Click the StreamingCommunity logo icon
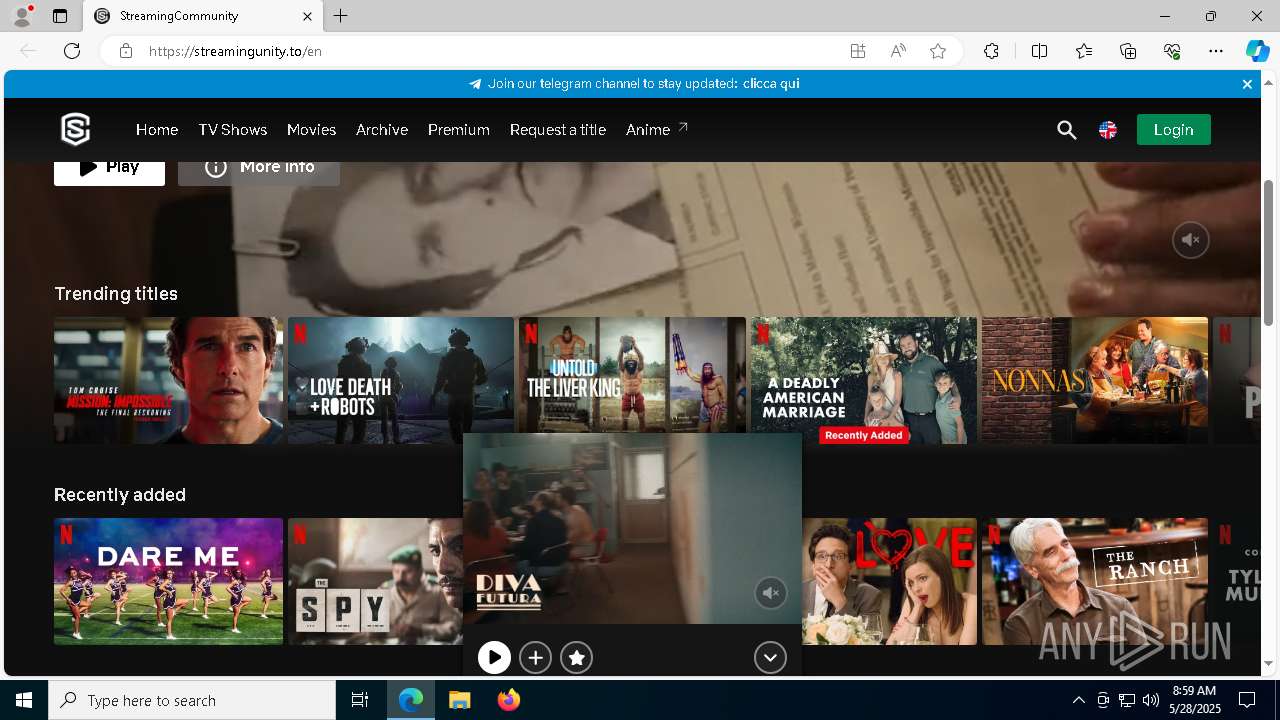The image size is (1280, 720). 76,130
